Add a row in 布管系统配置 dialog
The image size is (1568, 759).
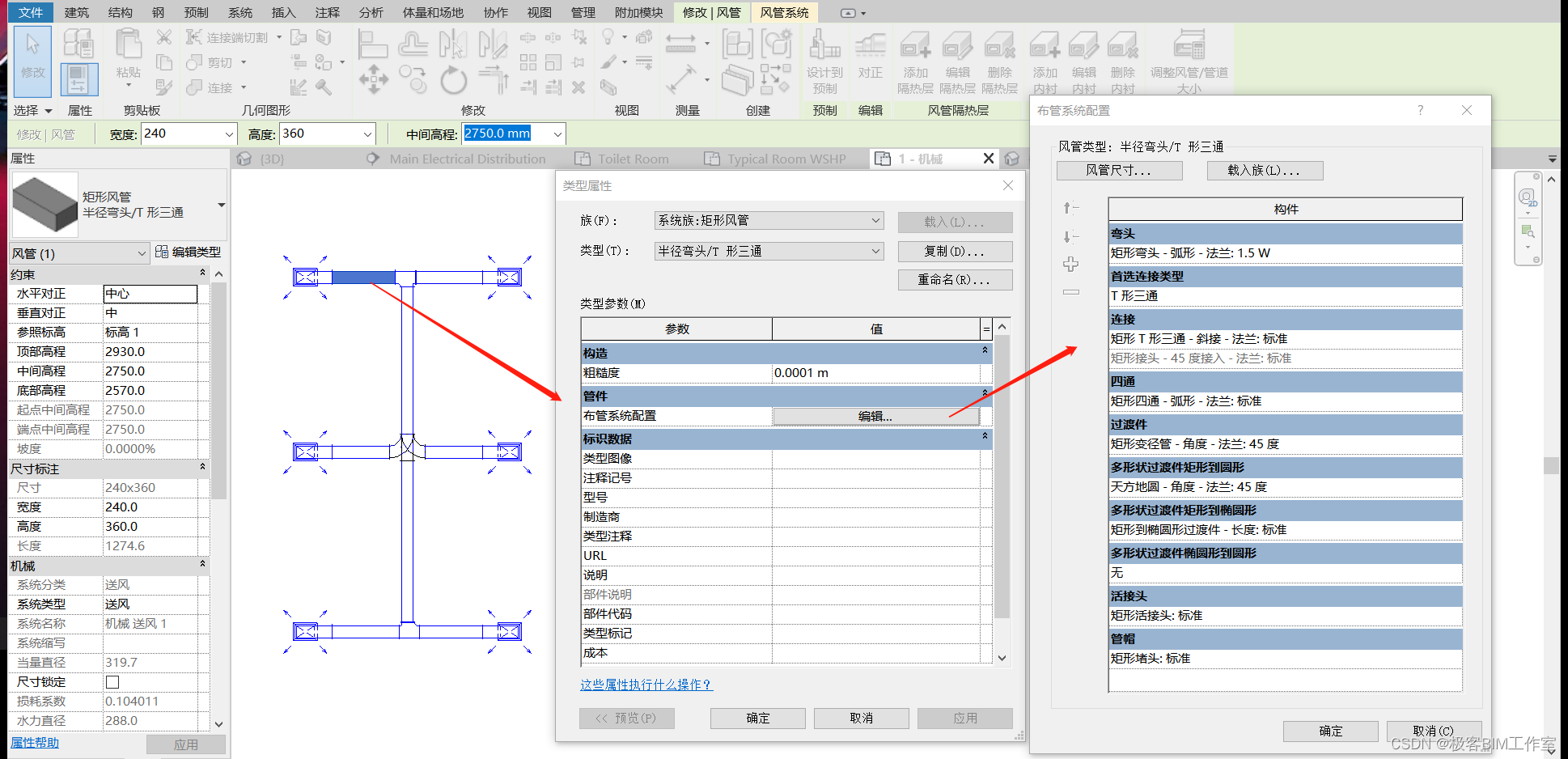[1071, 265]
